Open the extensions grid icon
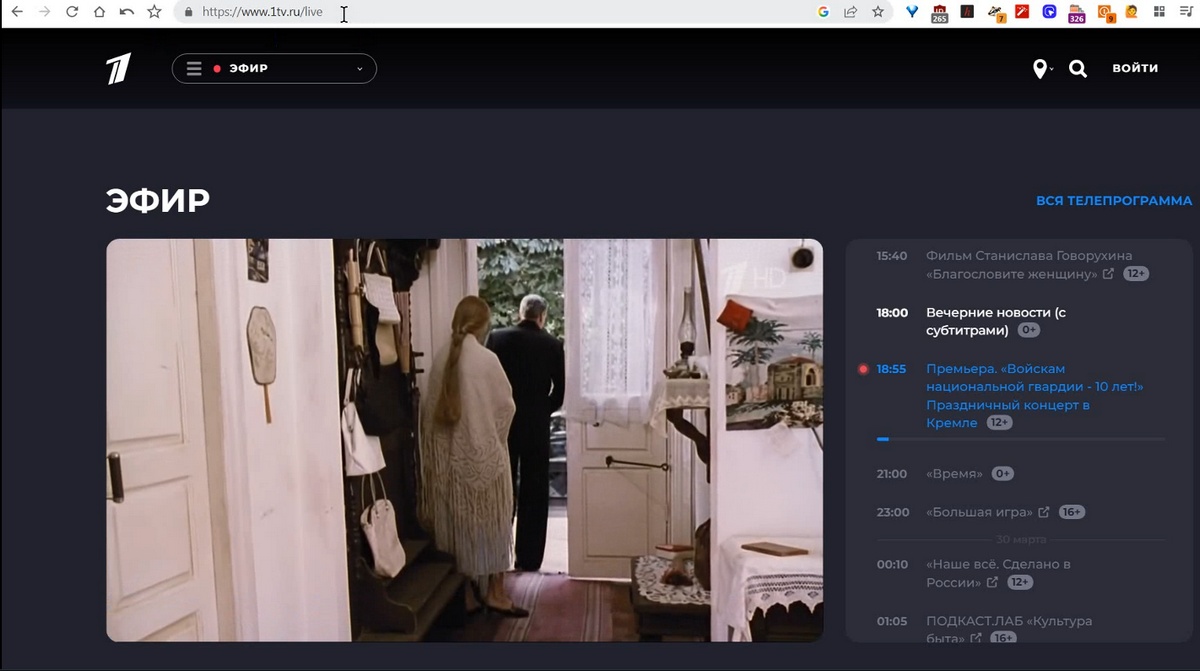The image size is (1200, 671). 1160,12
